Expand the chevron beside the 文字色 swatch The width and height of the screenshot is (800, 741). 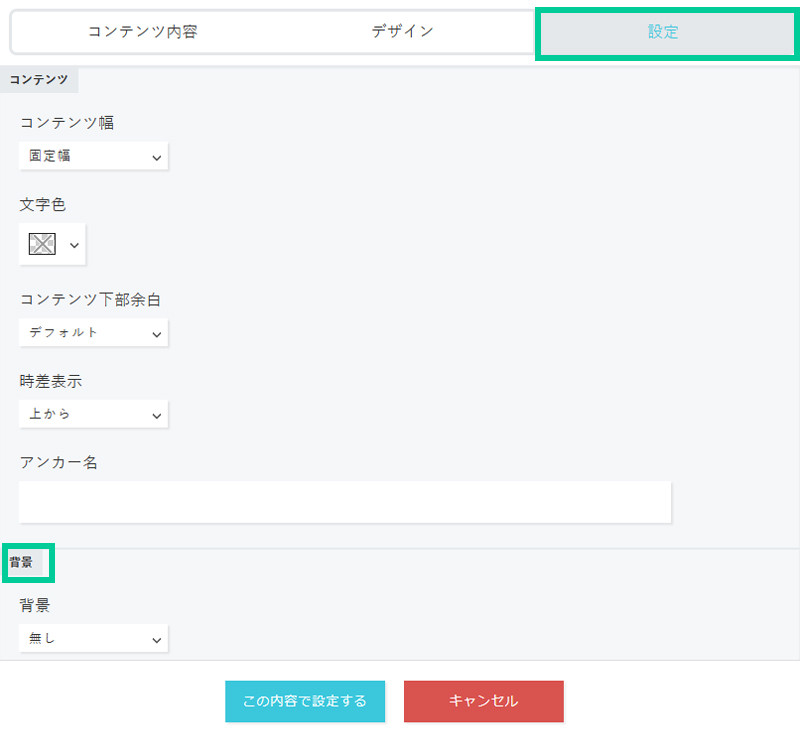pos(74,245)
